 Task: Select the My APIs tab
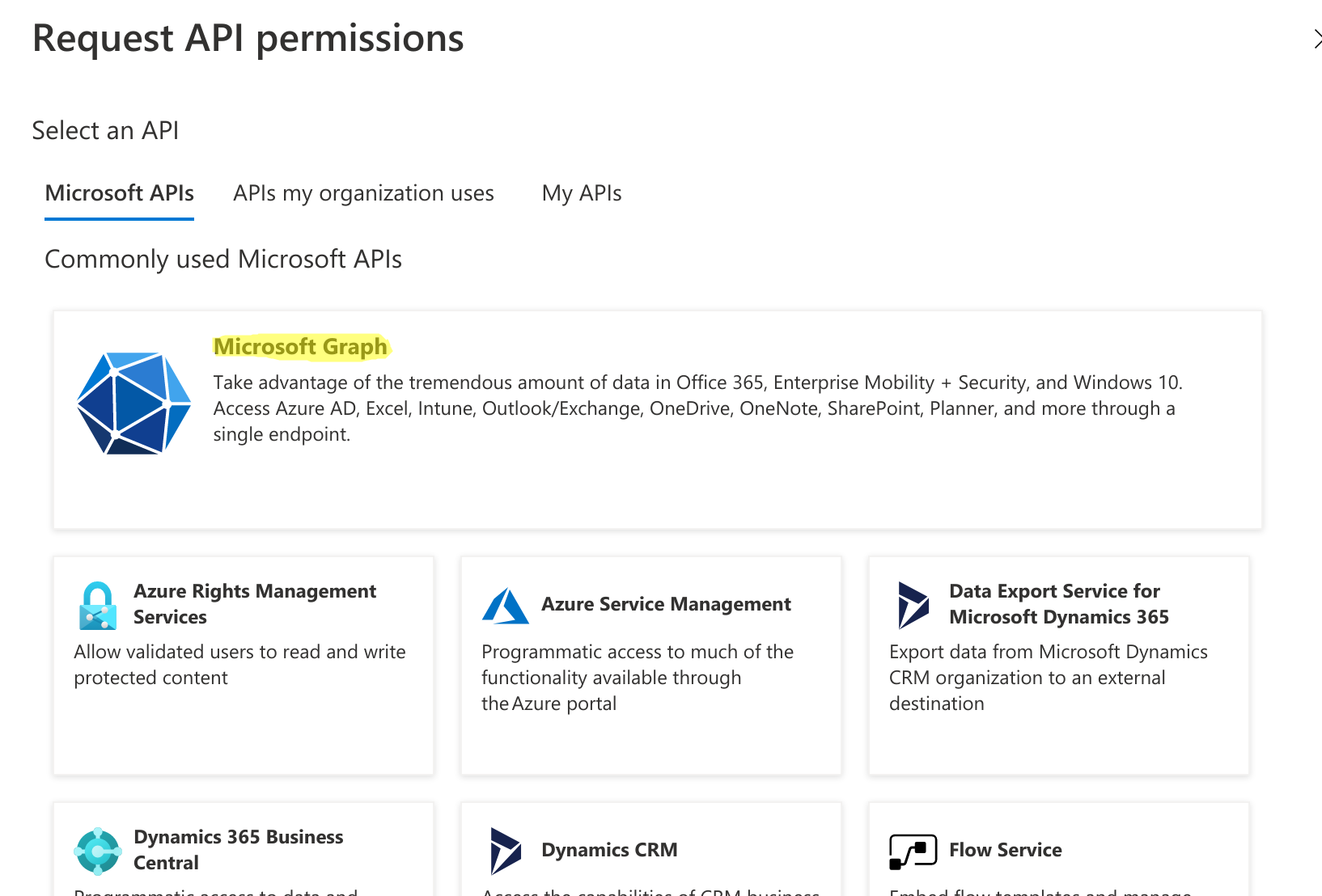point(582,193)
